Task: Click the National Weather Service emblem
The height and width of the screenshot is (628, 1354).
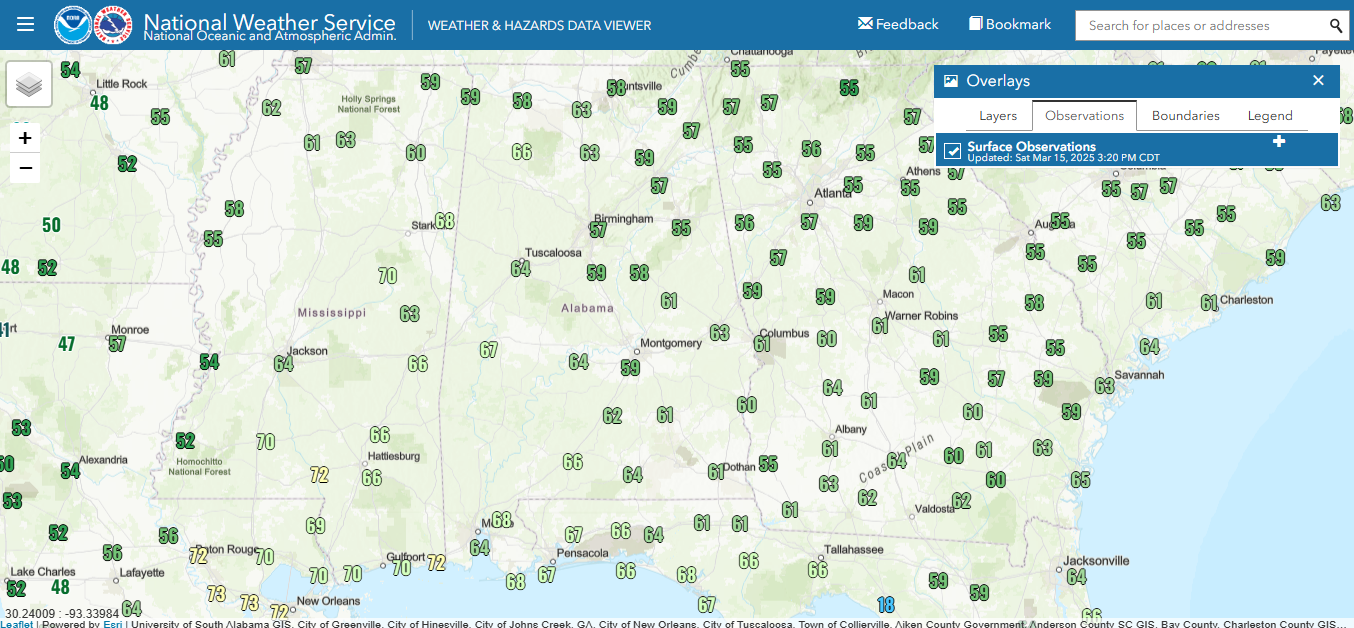Action: pyautogui.click(x=113, y=25)
